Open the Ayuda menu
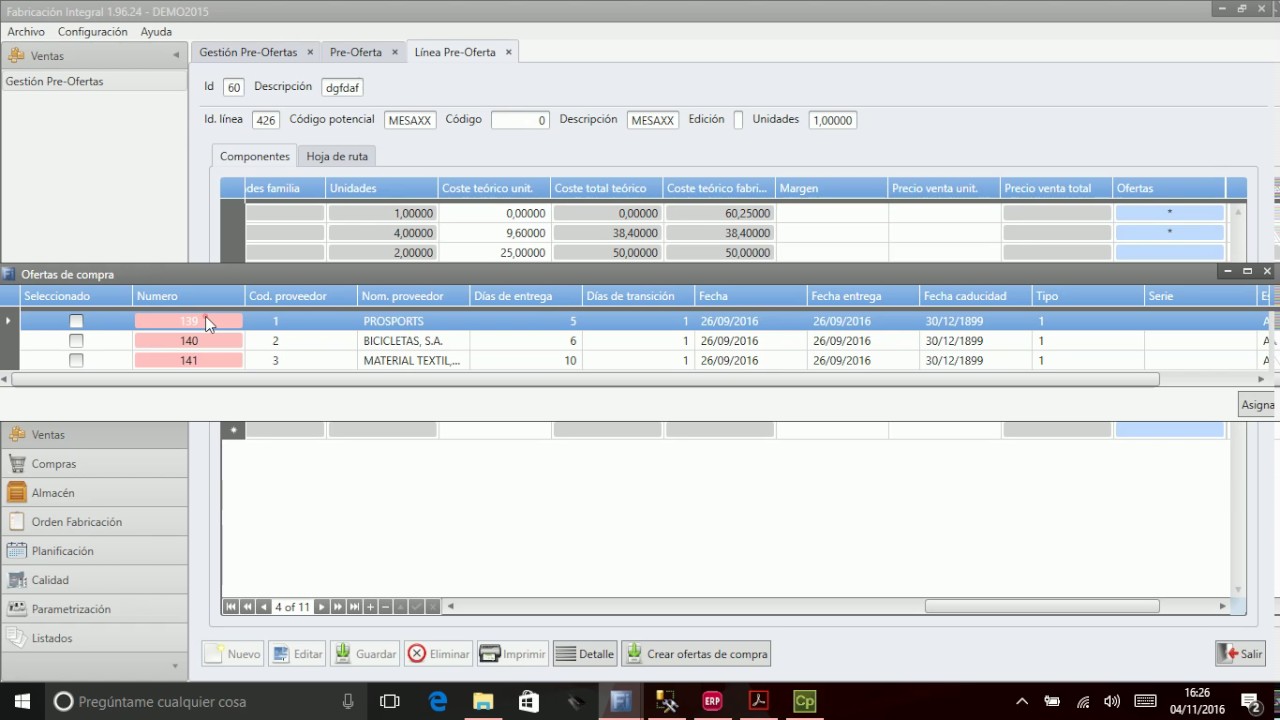 156,32
